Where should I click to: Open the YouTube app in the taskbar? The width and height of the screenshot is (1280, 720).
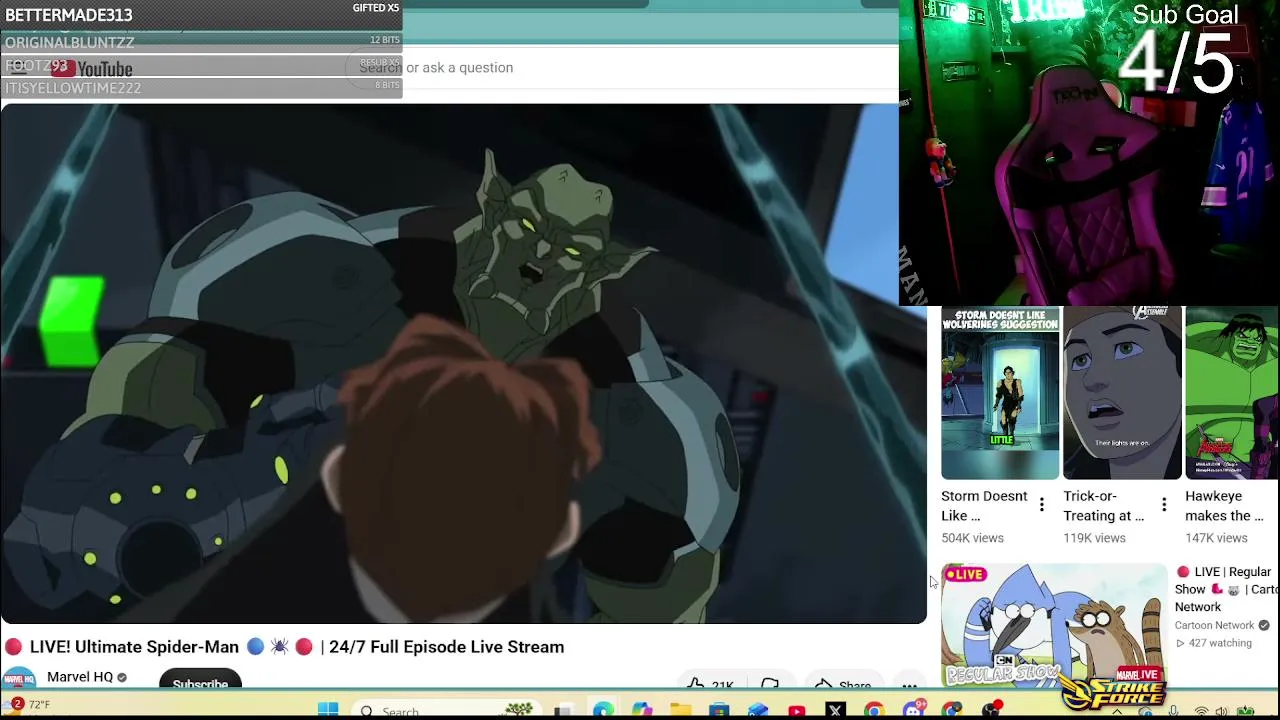click(797, 710)
